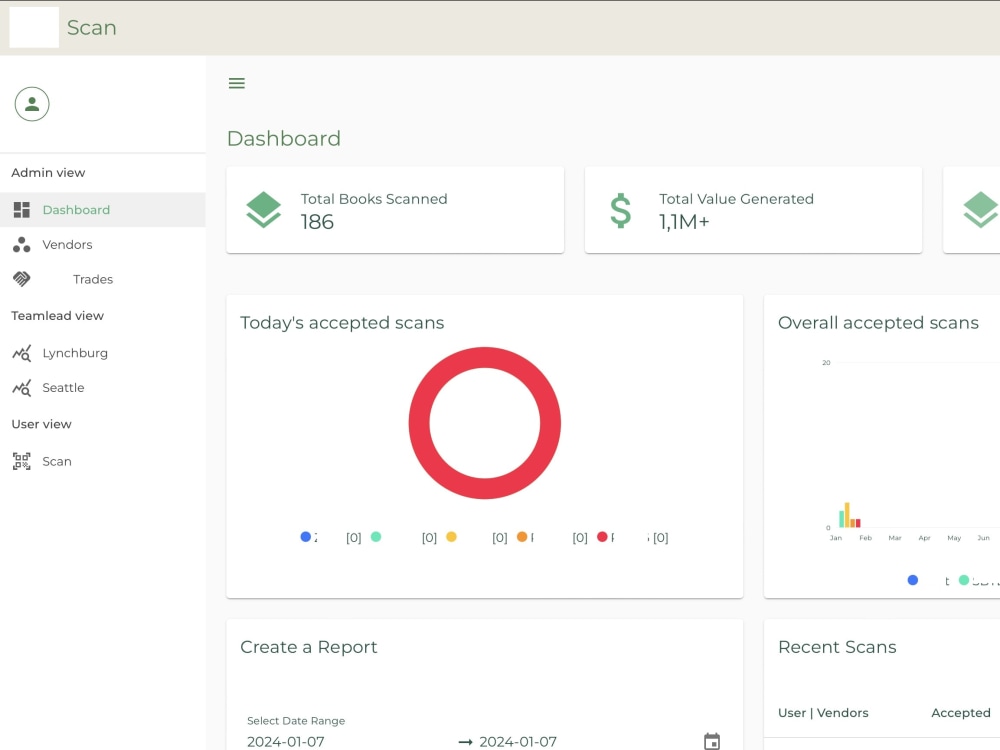Click the start date 2024-01-07 field
Viewport: 1000px width, 750px height.
tap(286, 742)
